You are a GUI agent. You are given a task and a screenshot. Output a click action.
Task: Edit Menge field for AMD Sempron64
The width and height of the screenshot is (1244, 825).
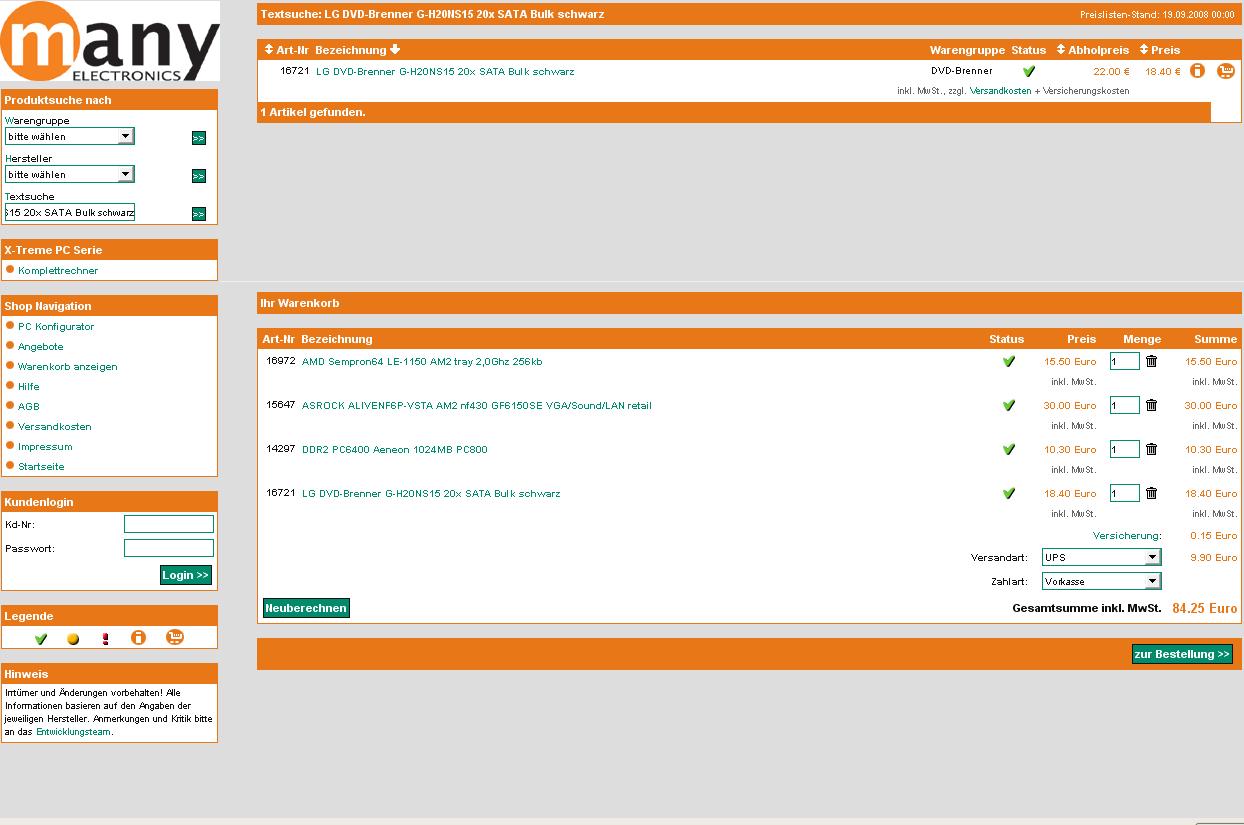pyautogui.click(x=1125, y=361)
